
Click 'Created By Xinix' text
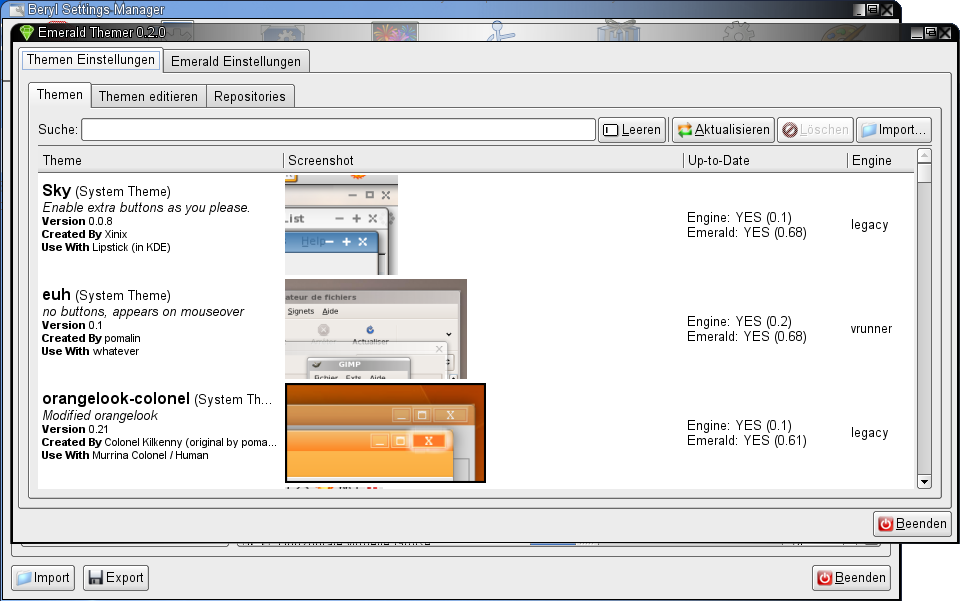84,234
